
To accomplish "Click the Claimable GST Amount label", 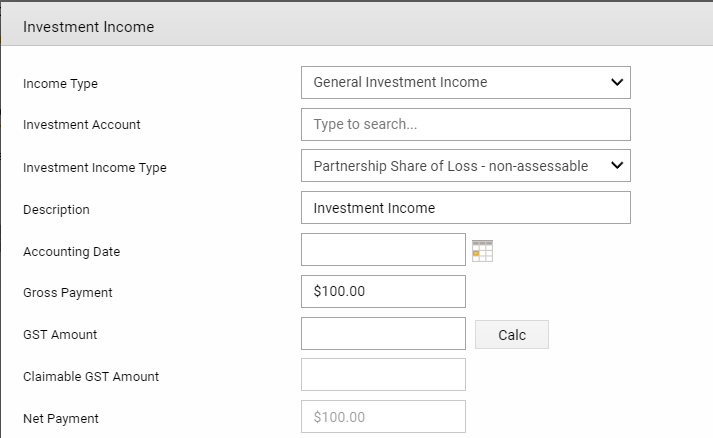I will (91, 377).
